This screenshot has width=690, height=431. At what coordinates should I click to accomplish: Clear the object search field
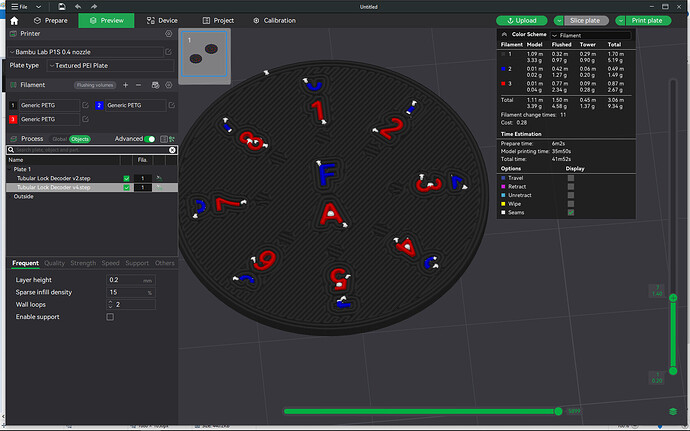[x=172, y=150]
